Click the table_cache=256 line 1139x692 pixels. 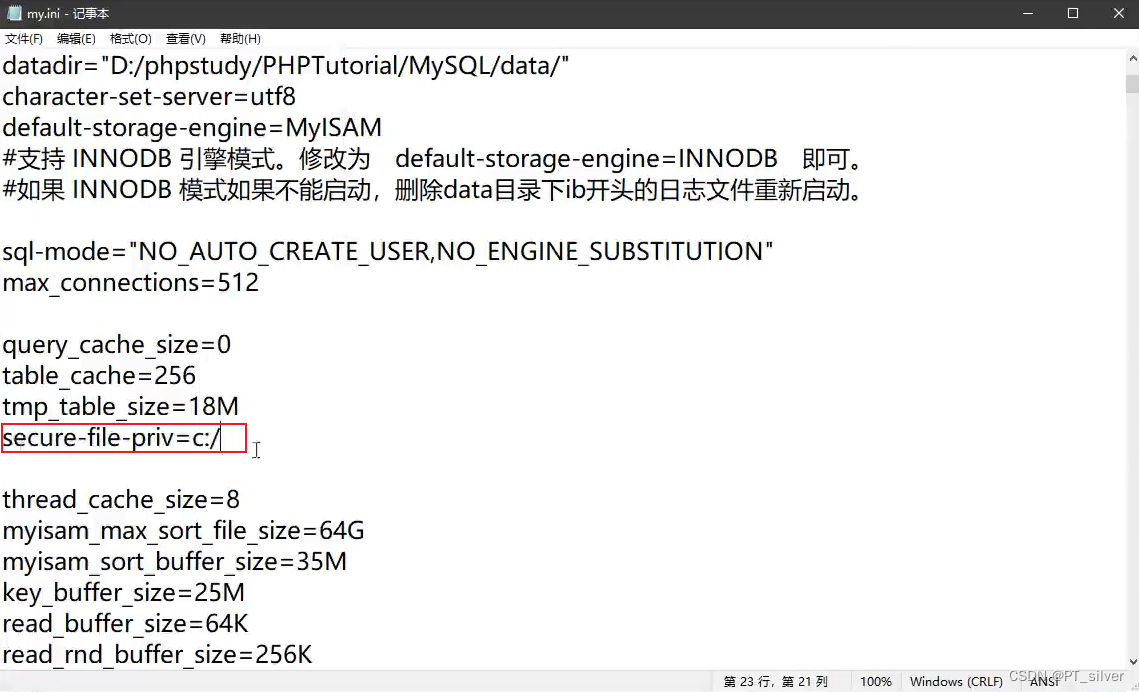coord(99,375)
